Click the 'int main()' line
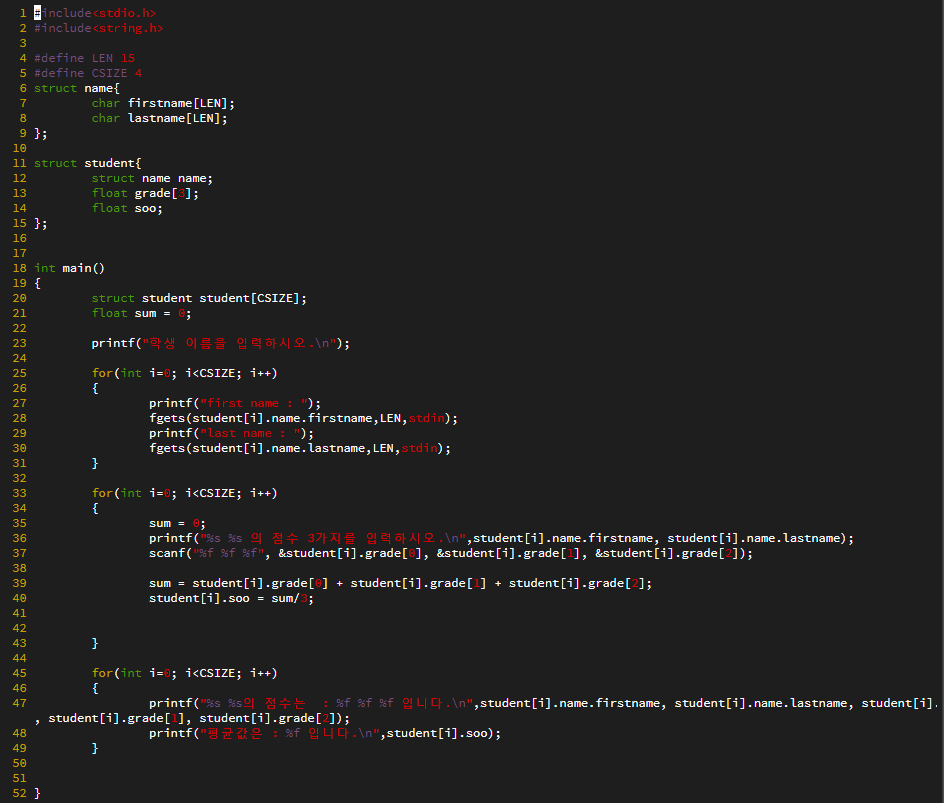 (x=69, y=268)
